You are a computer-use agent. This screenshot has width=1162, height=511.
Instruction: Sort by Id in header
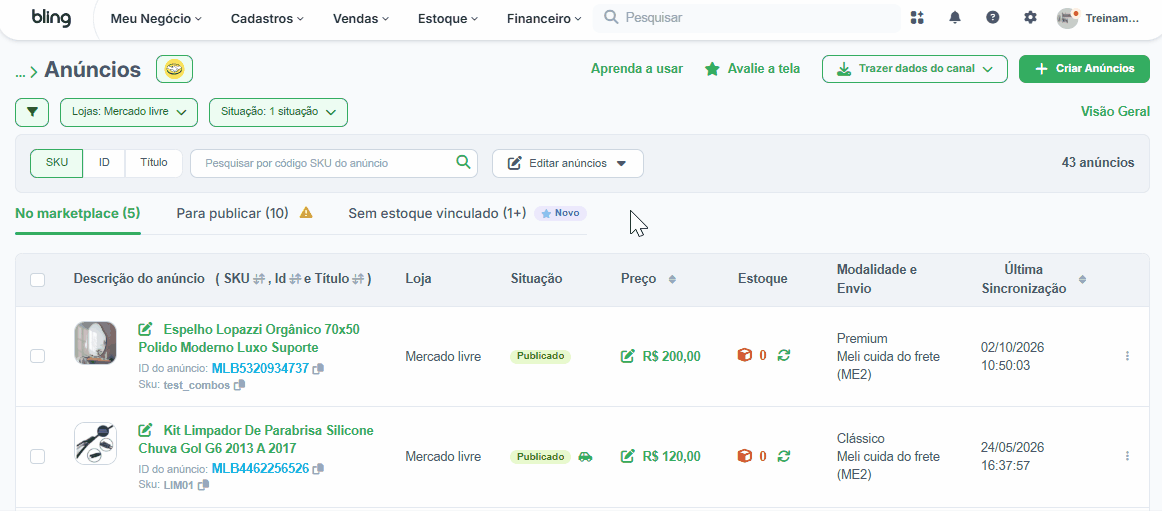click(294, 279)
